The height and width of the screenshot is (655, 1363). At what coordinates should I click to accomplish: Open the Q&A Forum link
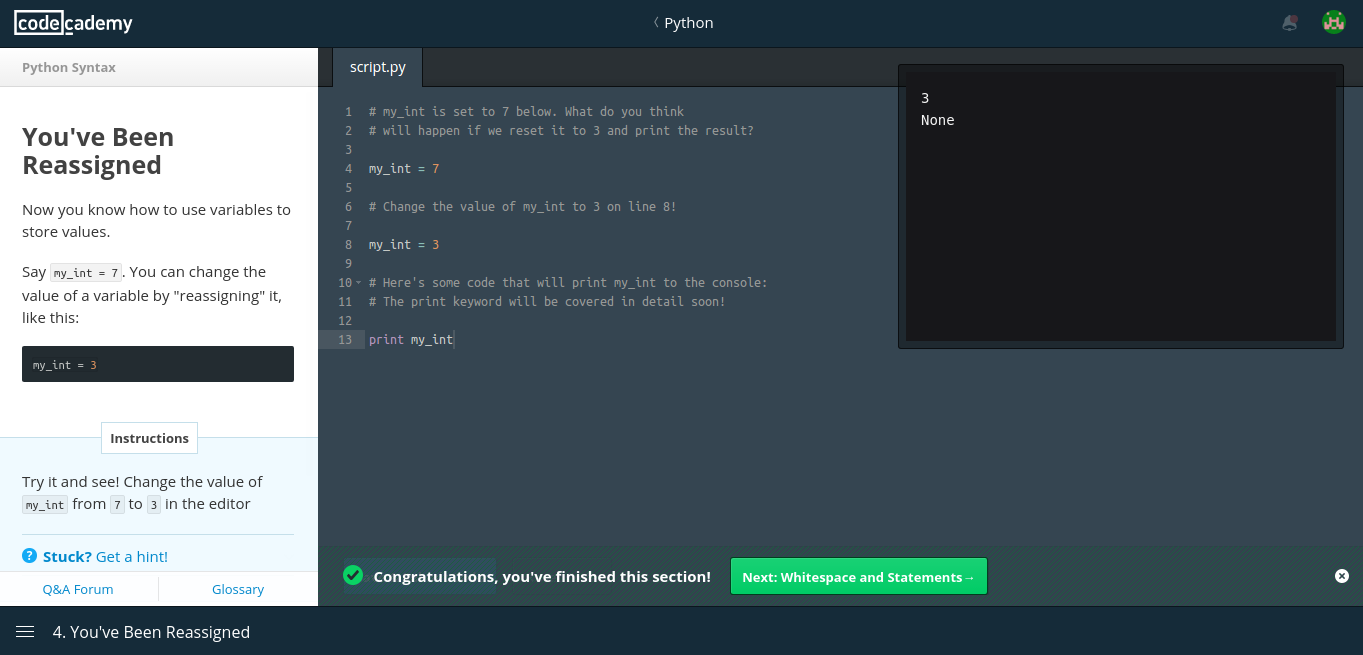tap(78, 589)
